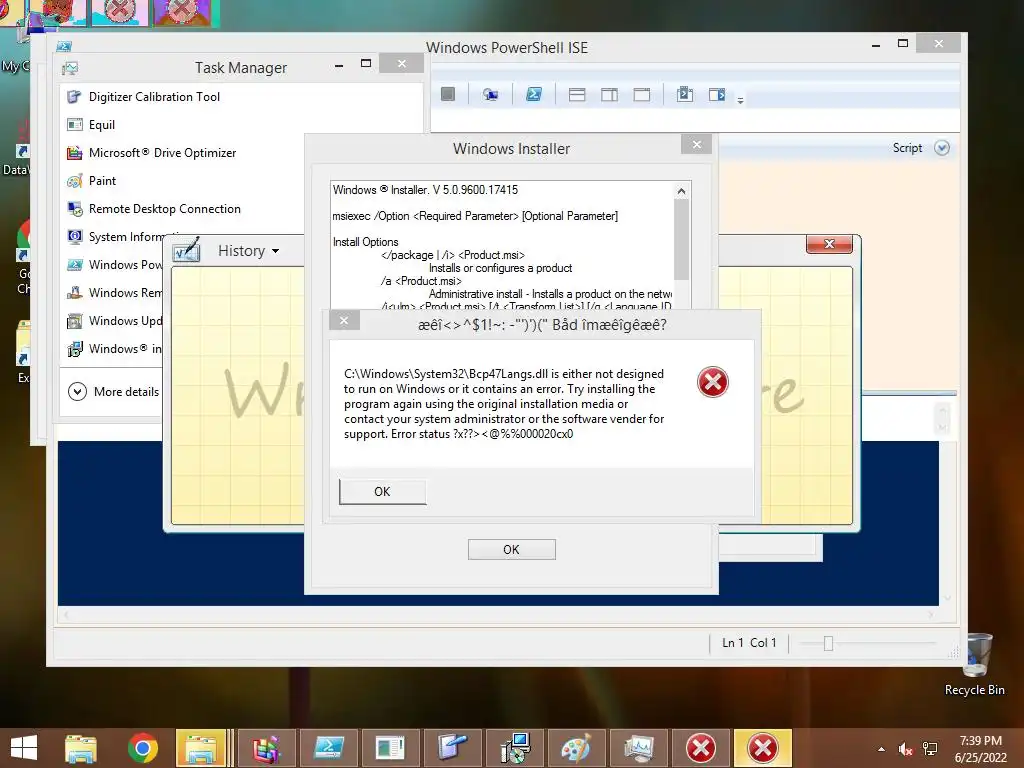This screenshot has height=768, width=1024.
Task: Click the Windows Installer vertical scrollbar thumb
Action: coord(681,239)
